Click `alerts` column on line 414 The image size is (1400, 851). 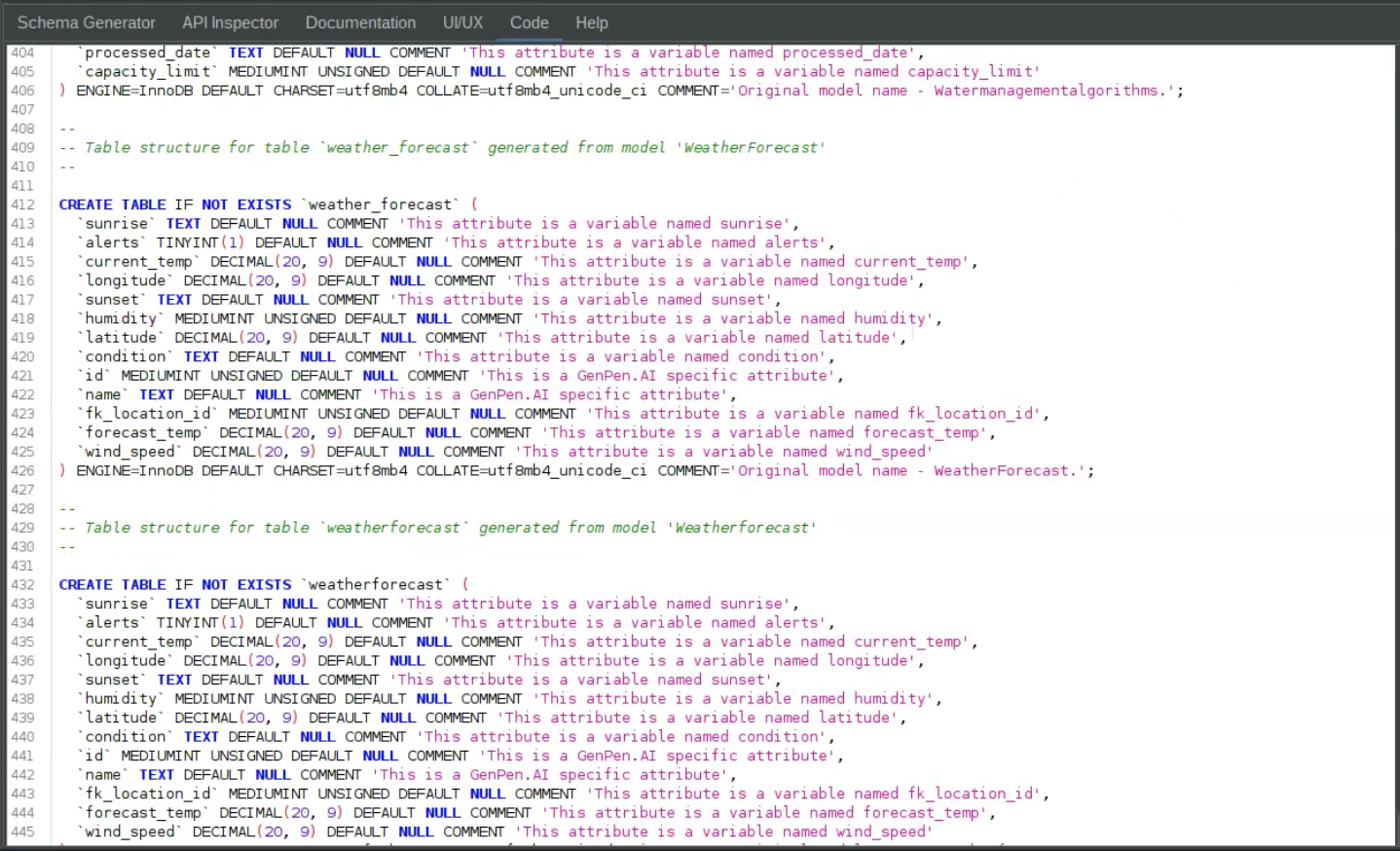[112, 242]
